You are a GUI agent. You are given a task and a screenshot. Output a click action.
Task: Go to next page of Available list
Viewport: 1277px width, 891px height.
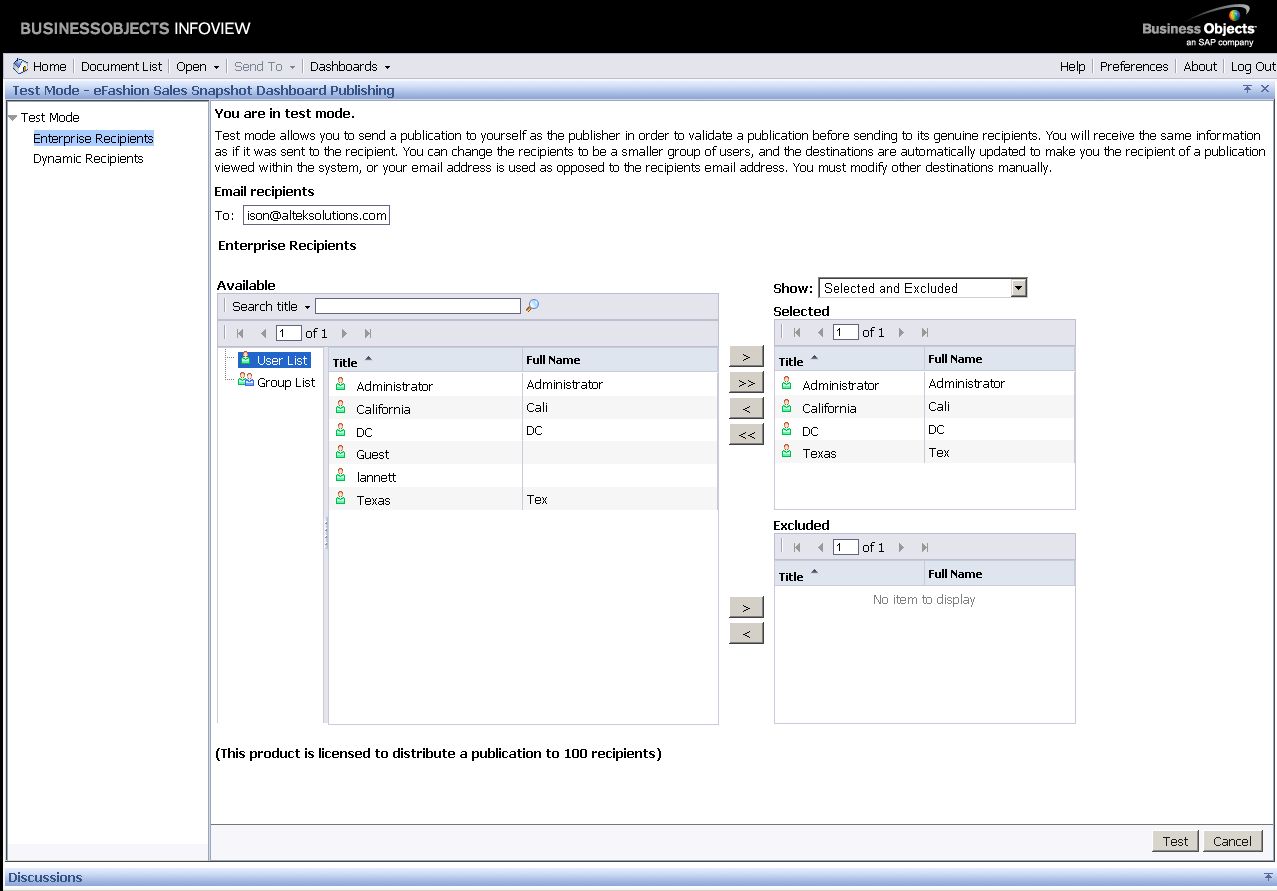[x=345, y=333]
